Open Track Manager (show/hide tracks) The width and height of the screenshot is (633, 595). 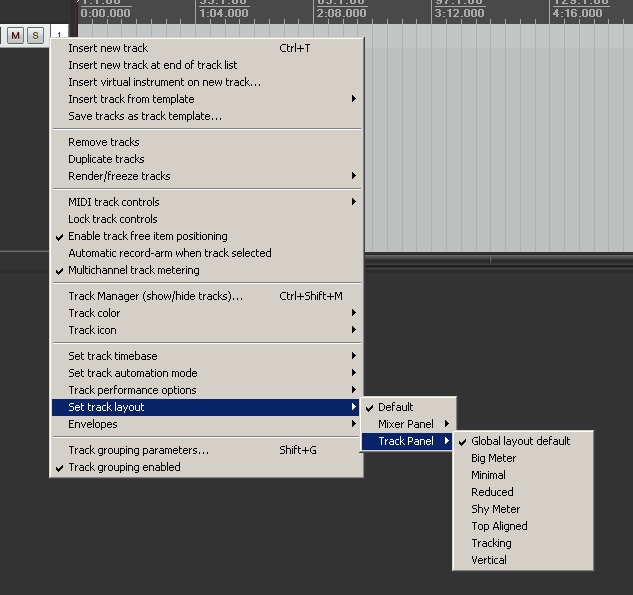[155, 296]
